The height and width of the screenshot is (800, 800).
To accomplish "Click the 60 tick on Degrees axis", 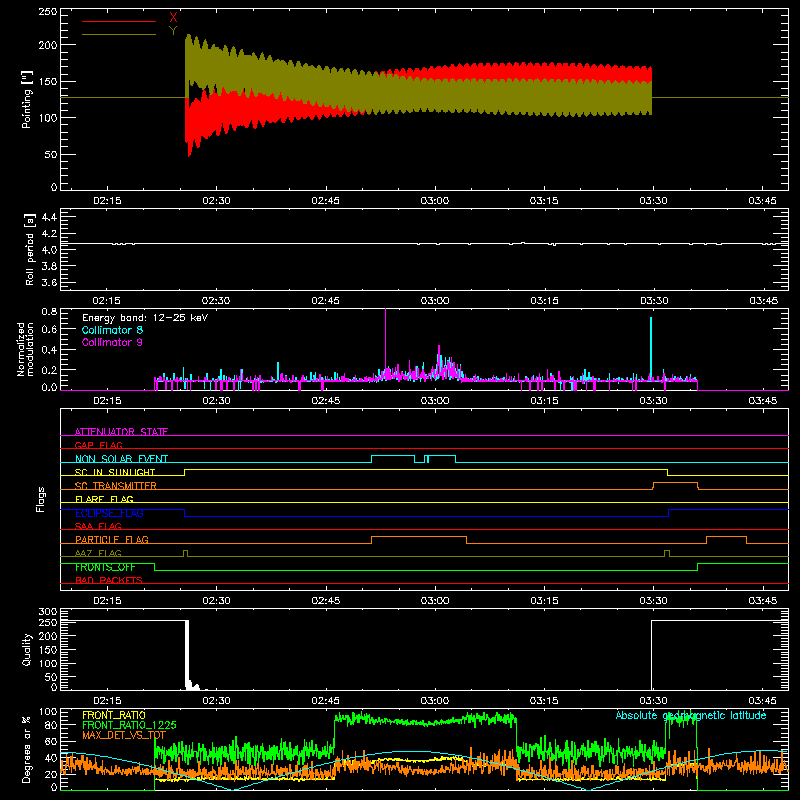I will pos(51,741).
